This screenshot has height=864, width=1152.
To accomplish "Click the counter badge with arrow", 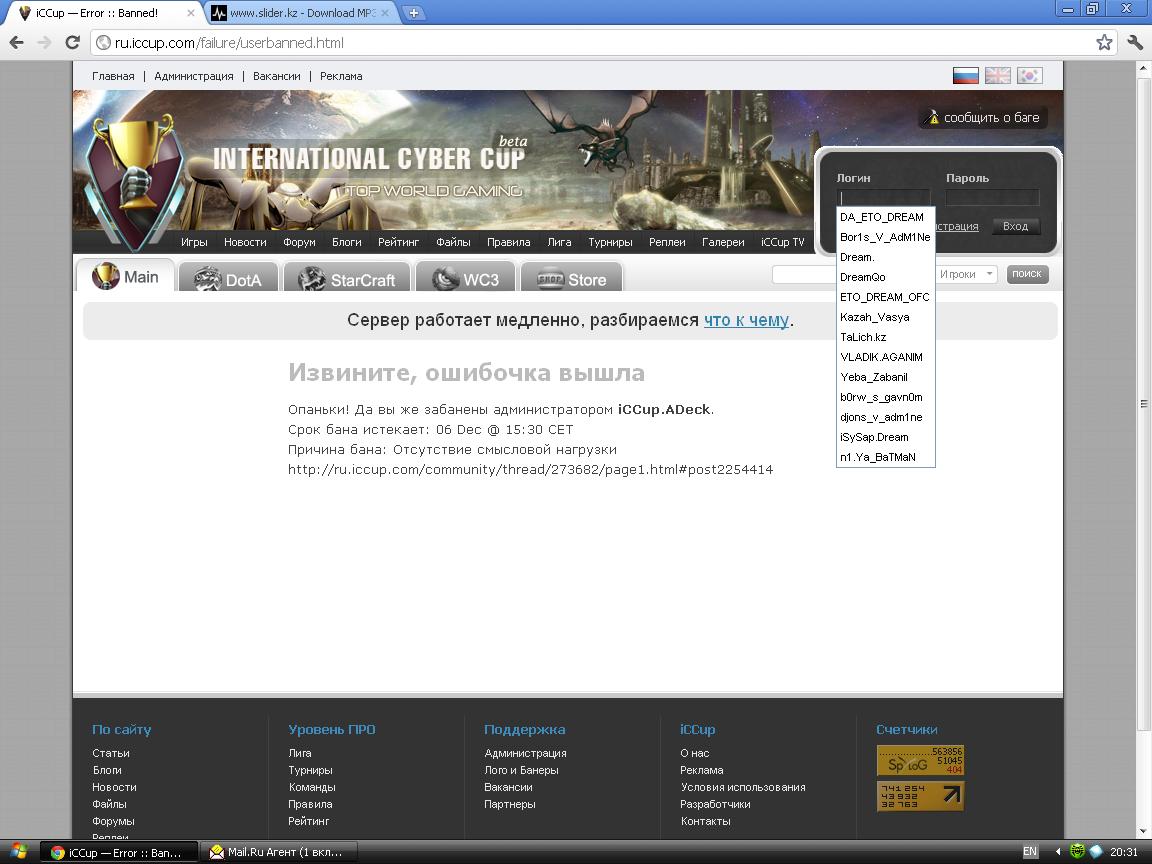I will coord(920,796).
